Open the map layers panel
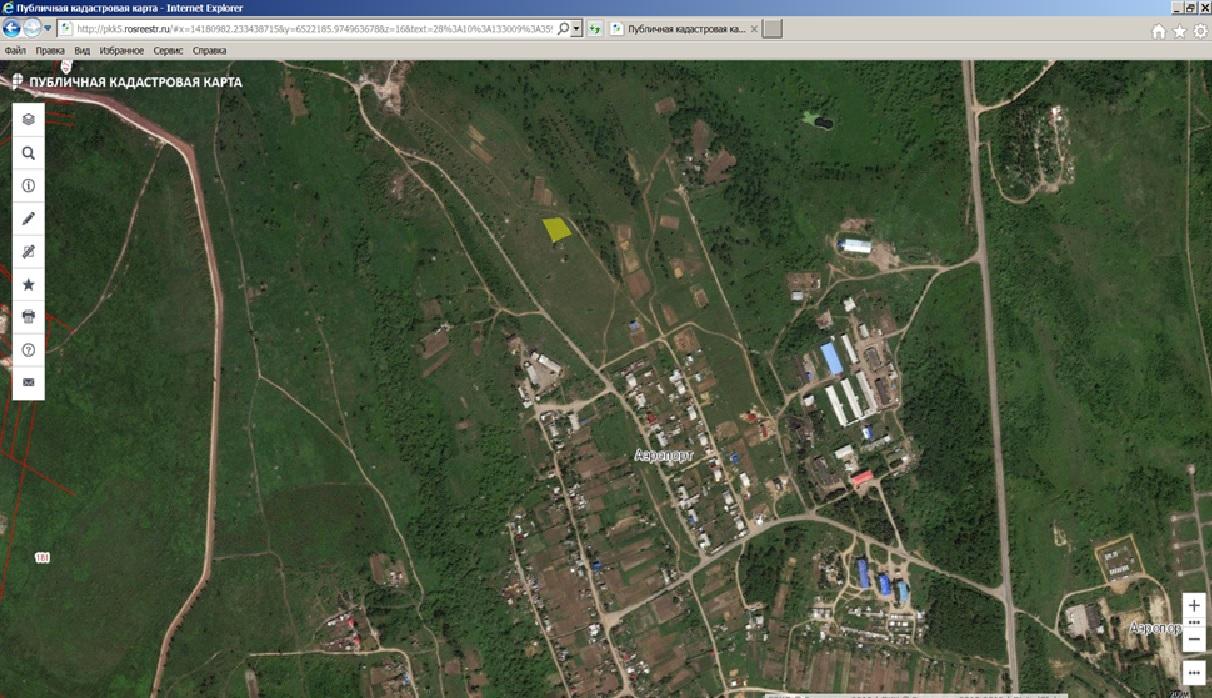 click(x=28, y=118)
